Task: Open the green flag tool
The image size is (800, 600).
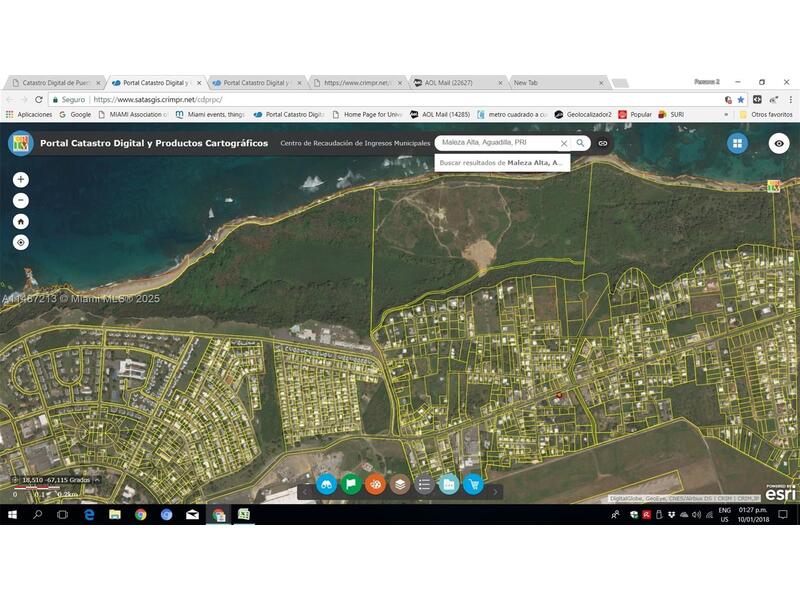Action: [350, 485]
